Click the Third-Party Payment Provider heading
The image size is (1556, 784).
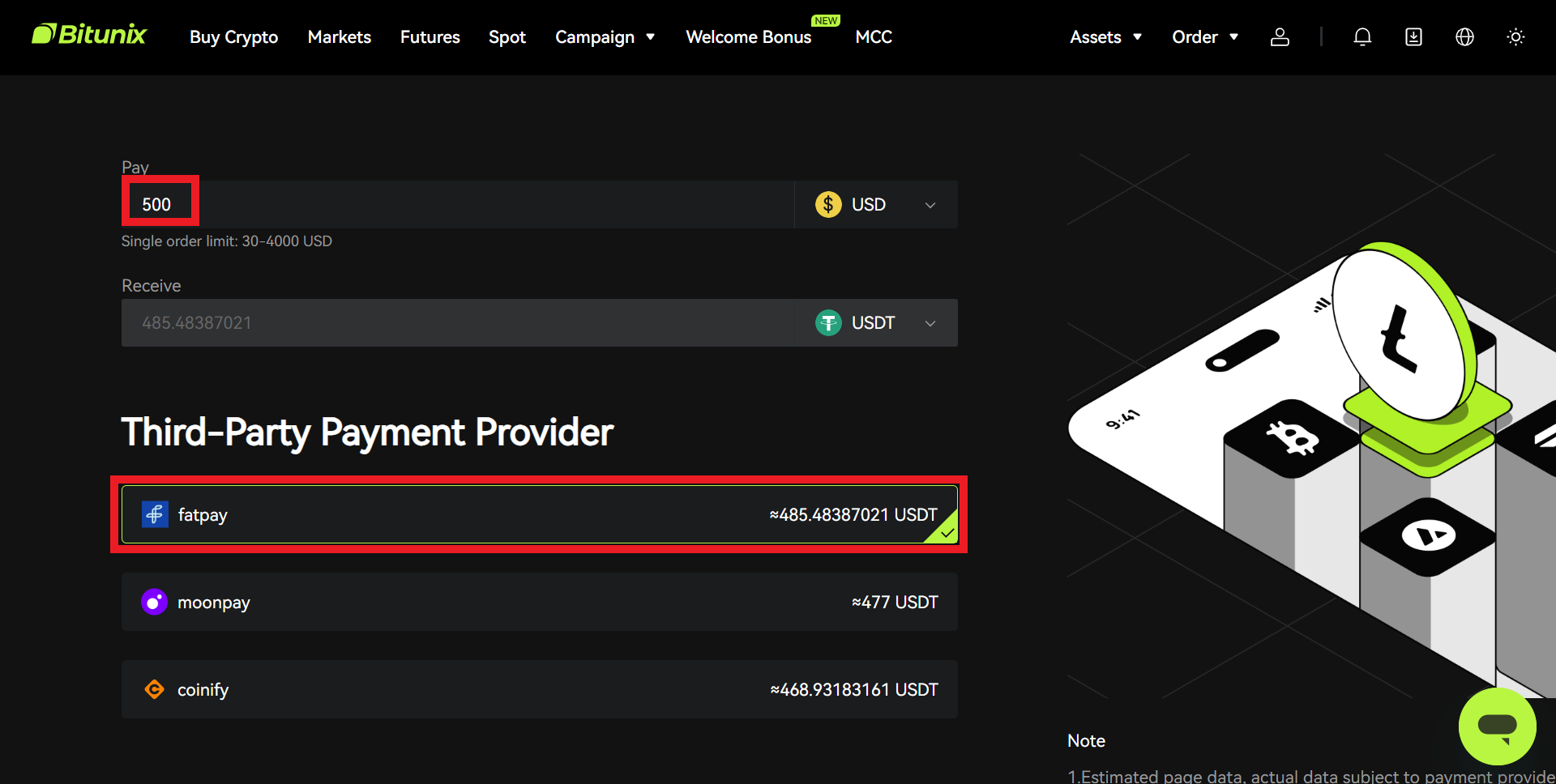tap(367, 432)
